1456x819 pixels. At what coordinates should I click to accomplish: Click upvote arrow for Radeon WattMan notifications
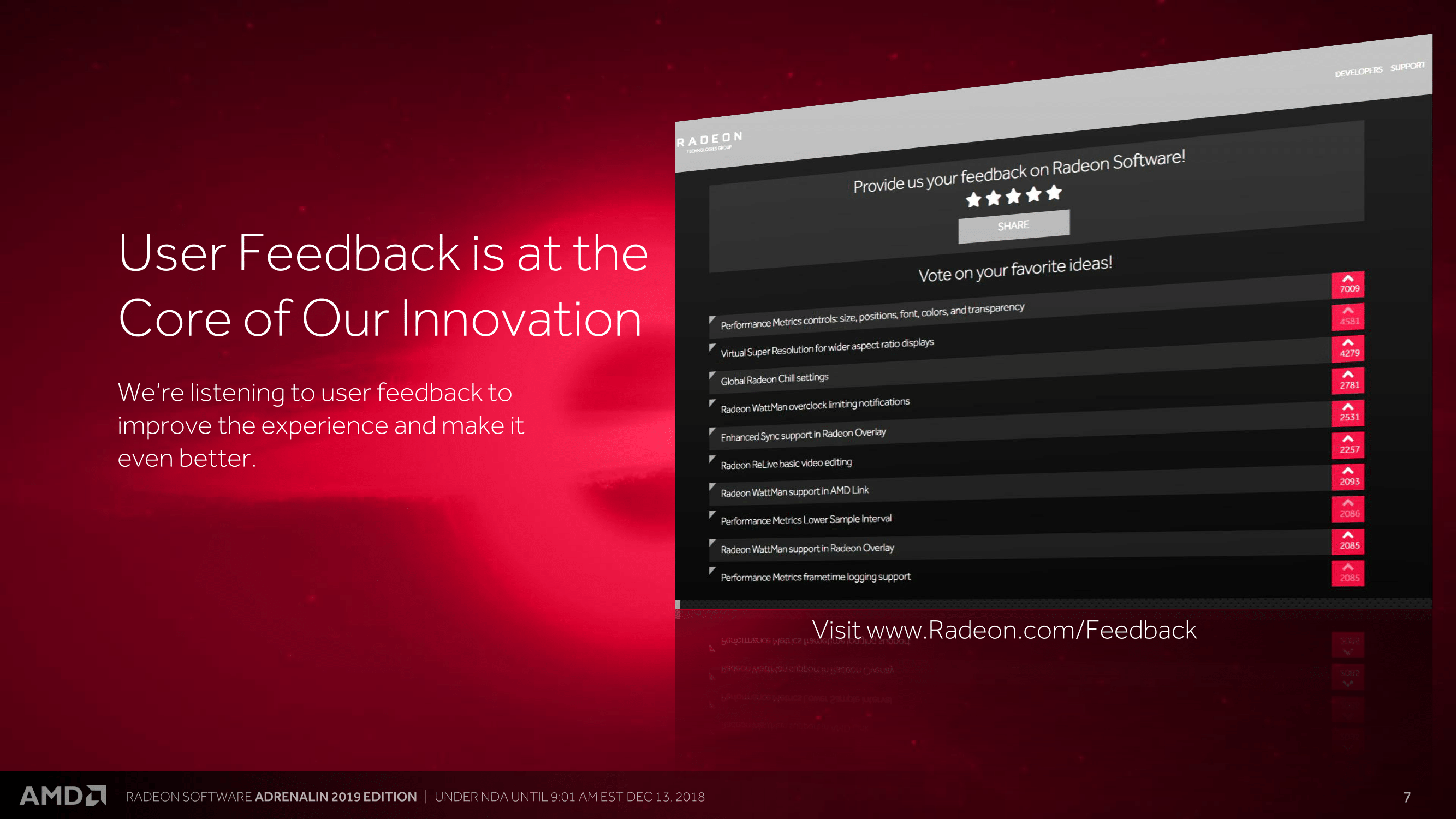coord(1349,412)
